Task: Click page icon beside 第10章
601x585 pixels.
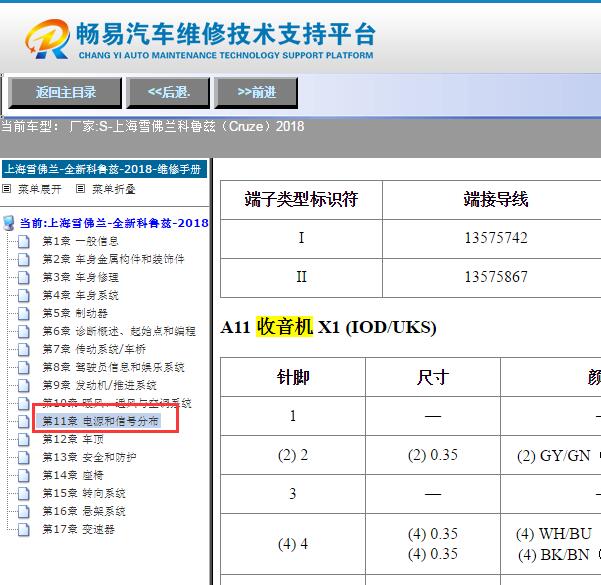Action: tap(24, 404)
